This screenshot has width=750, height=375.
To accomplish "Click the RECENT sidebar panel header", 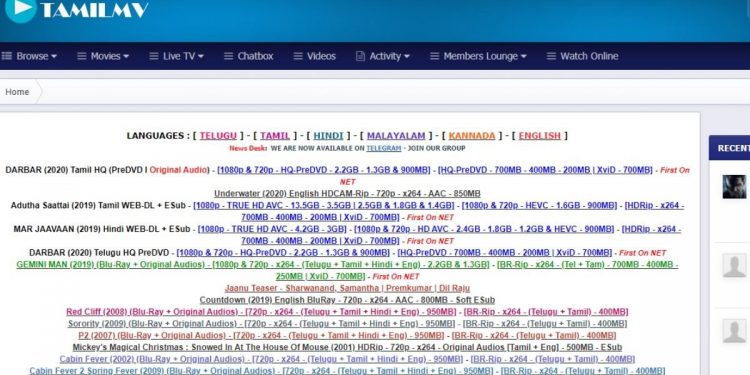I will point(729,148).
